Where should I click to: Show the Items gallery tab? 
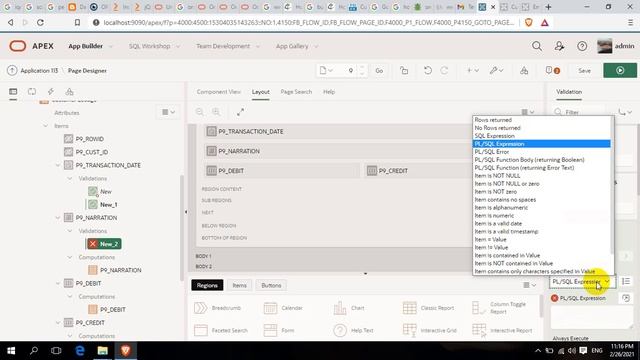(239, 285)
